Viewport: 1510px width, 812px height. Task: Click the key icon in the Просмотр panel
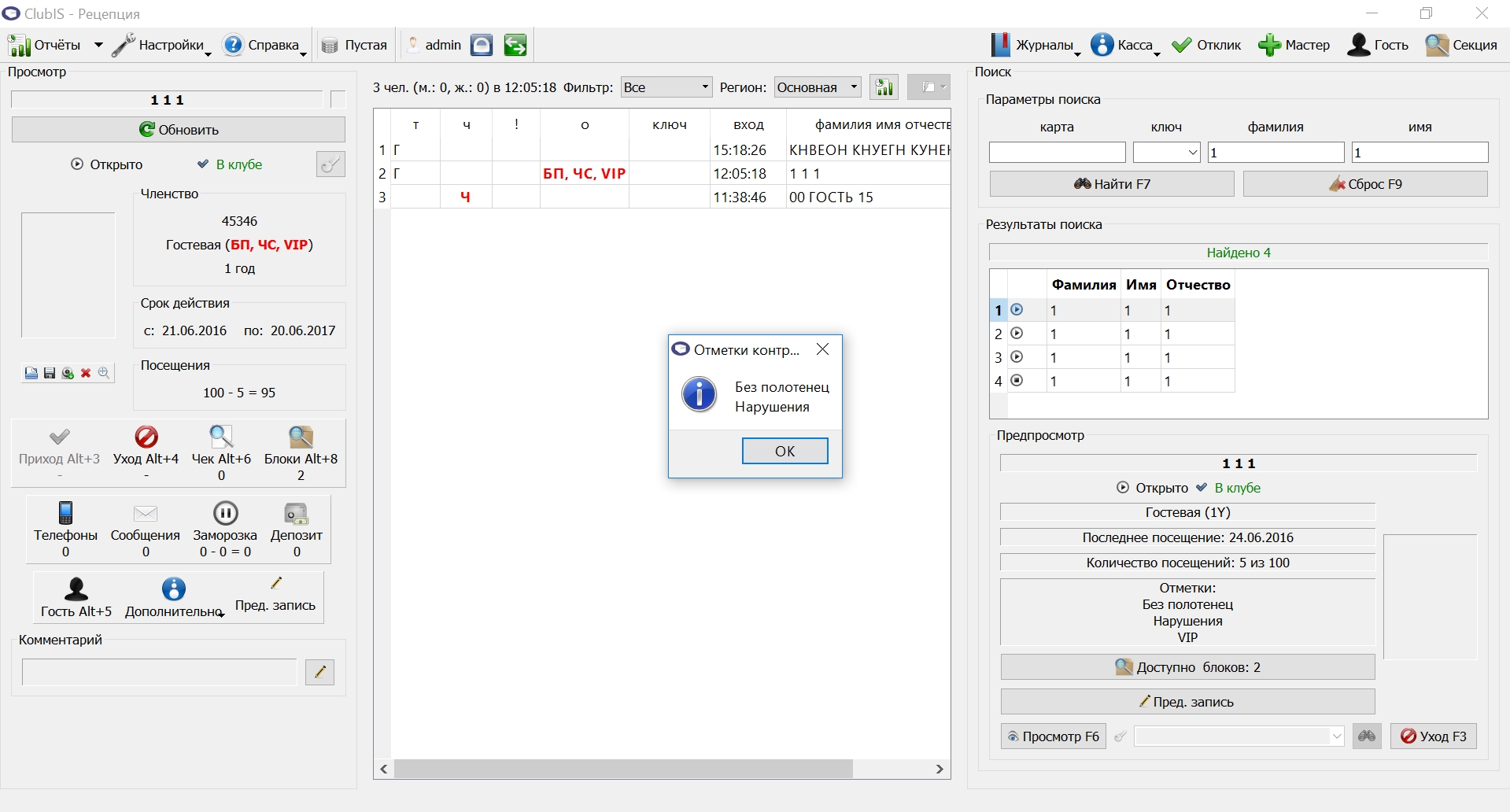[x=330, y=164]
